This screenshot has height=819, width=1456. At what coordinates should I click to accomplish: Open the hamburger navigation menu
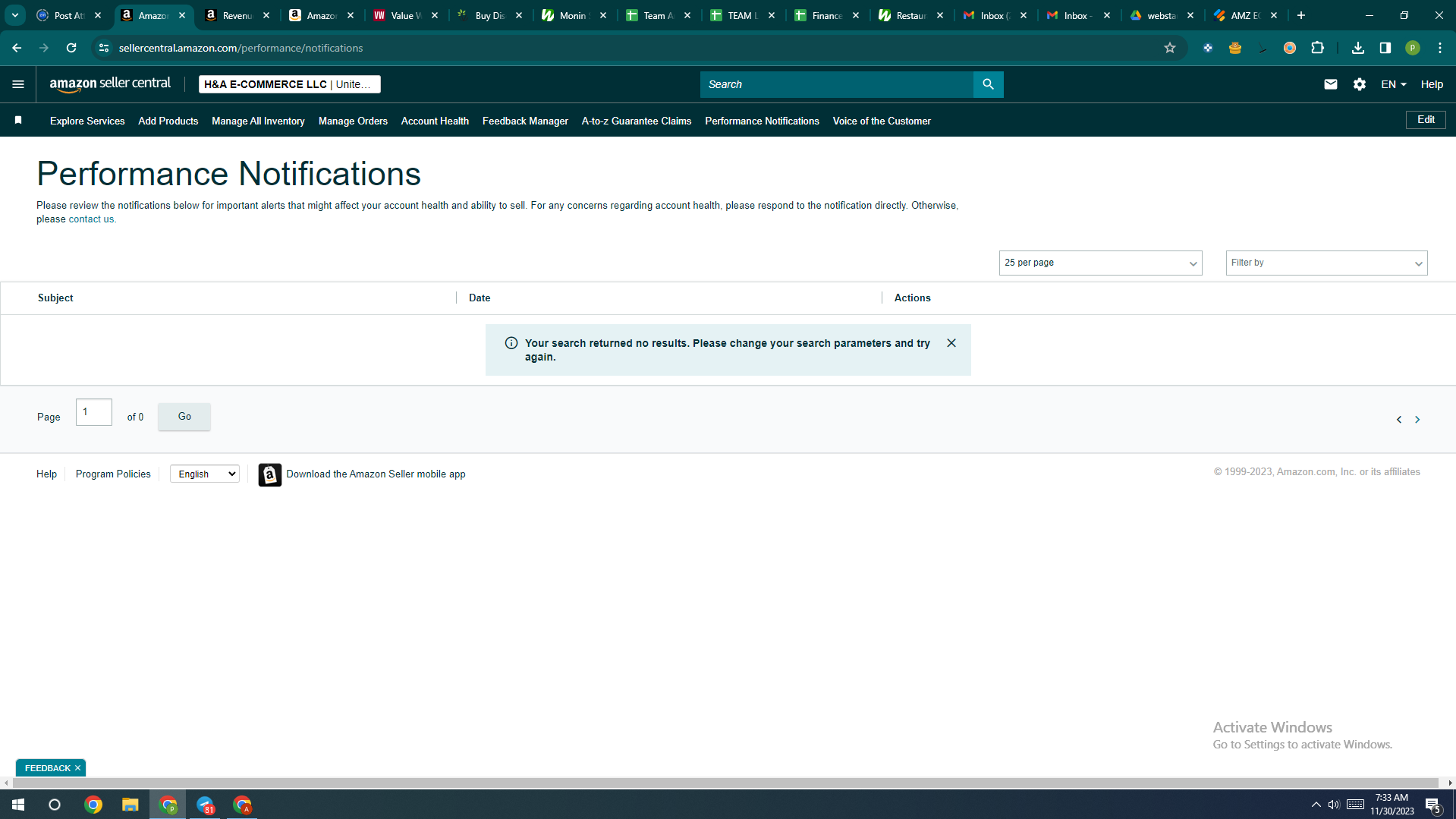click(18, 84)
